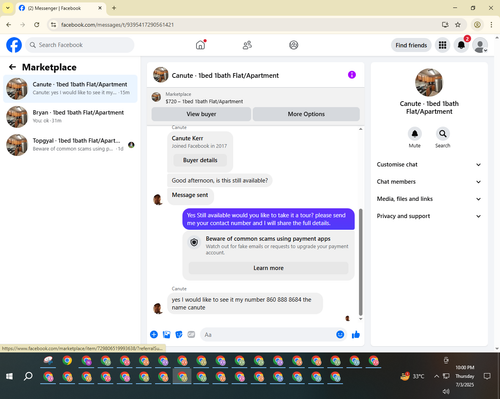500x399 pixels.
Task: Open the Windows Start button
Action: 9,376
